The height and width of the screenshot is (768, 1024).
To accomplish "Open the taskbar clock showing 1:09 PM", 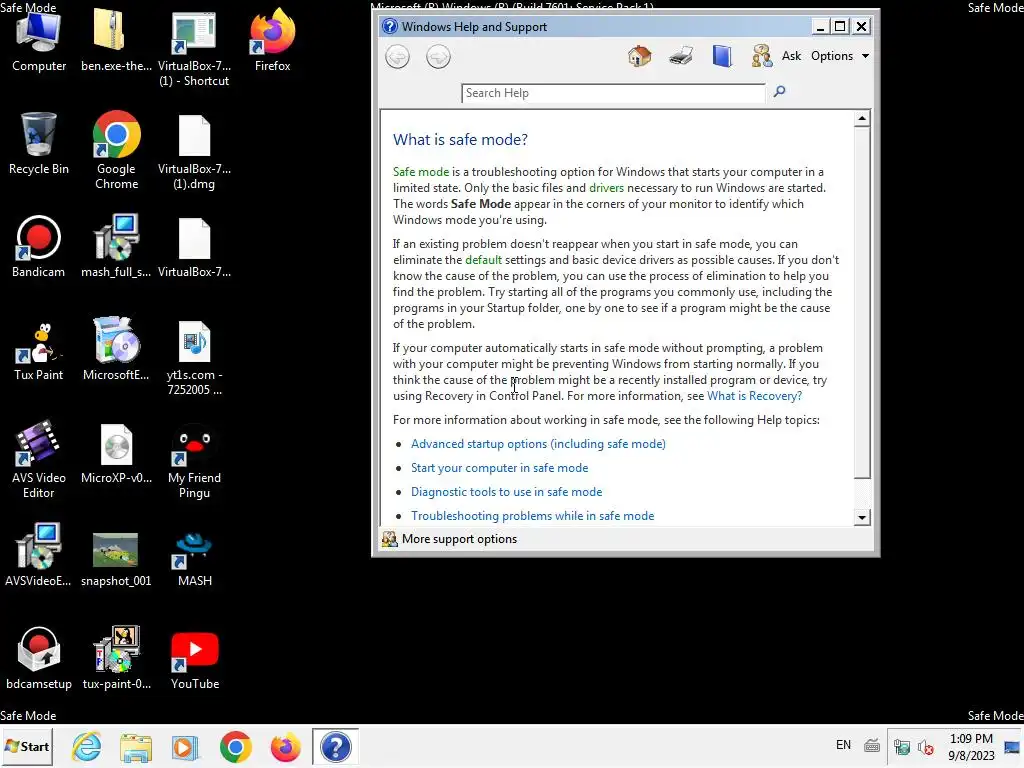I will click(971, 747).
